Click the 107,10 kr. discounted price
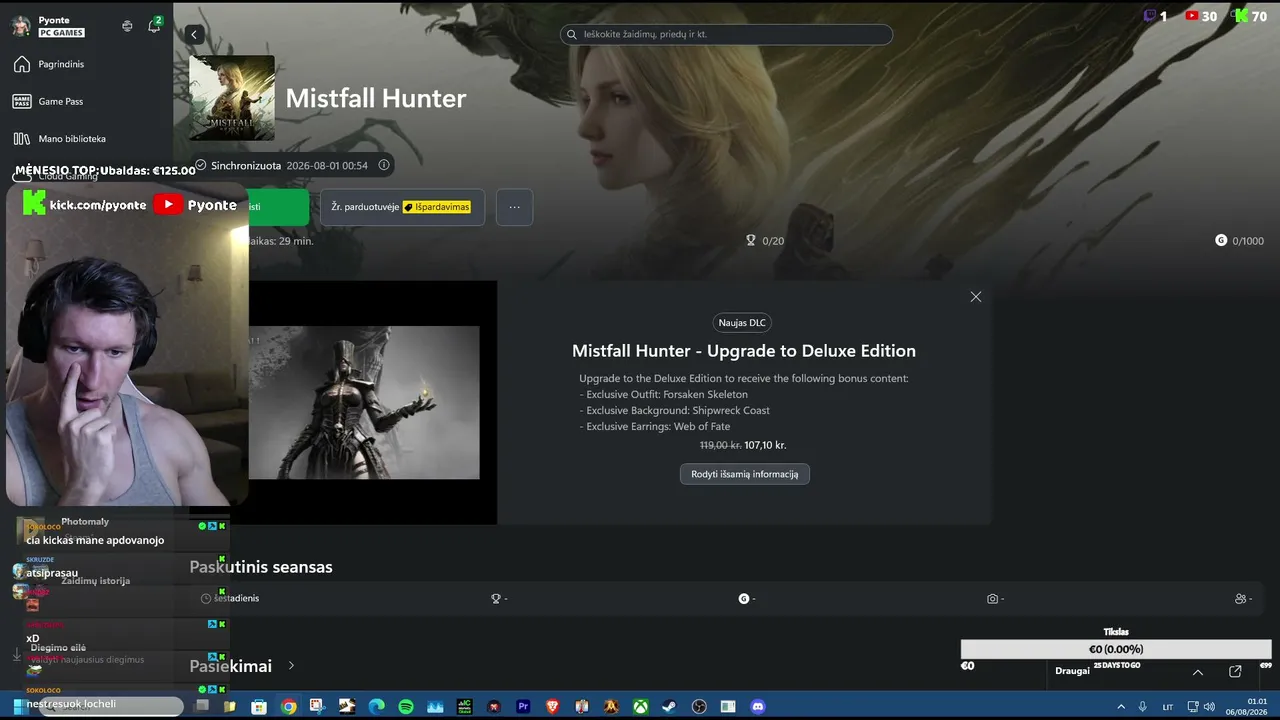1280x720 pixels. click(x=765, y=445)
